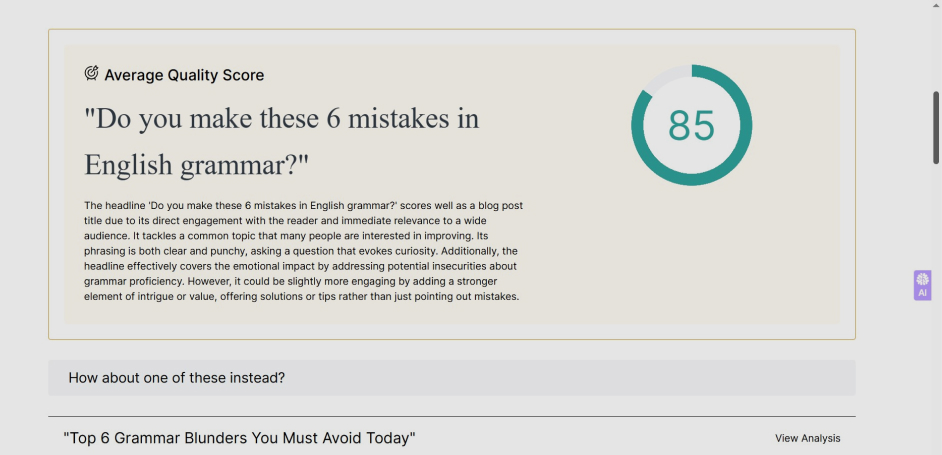Click the "AI" label on the purple tab
The image size is (942, 455).
pyautogui.click(x=922, y=293)
